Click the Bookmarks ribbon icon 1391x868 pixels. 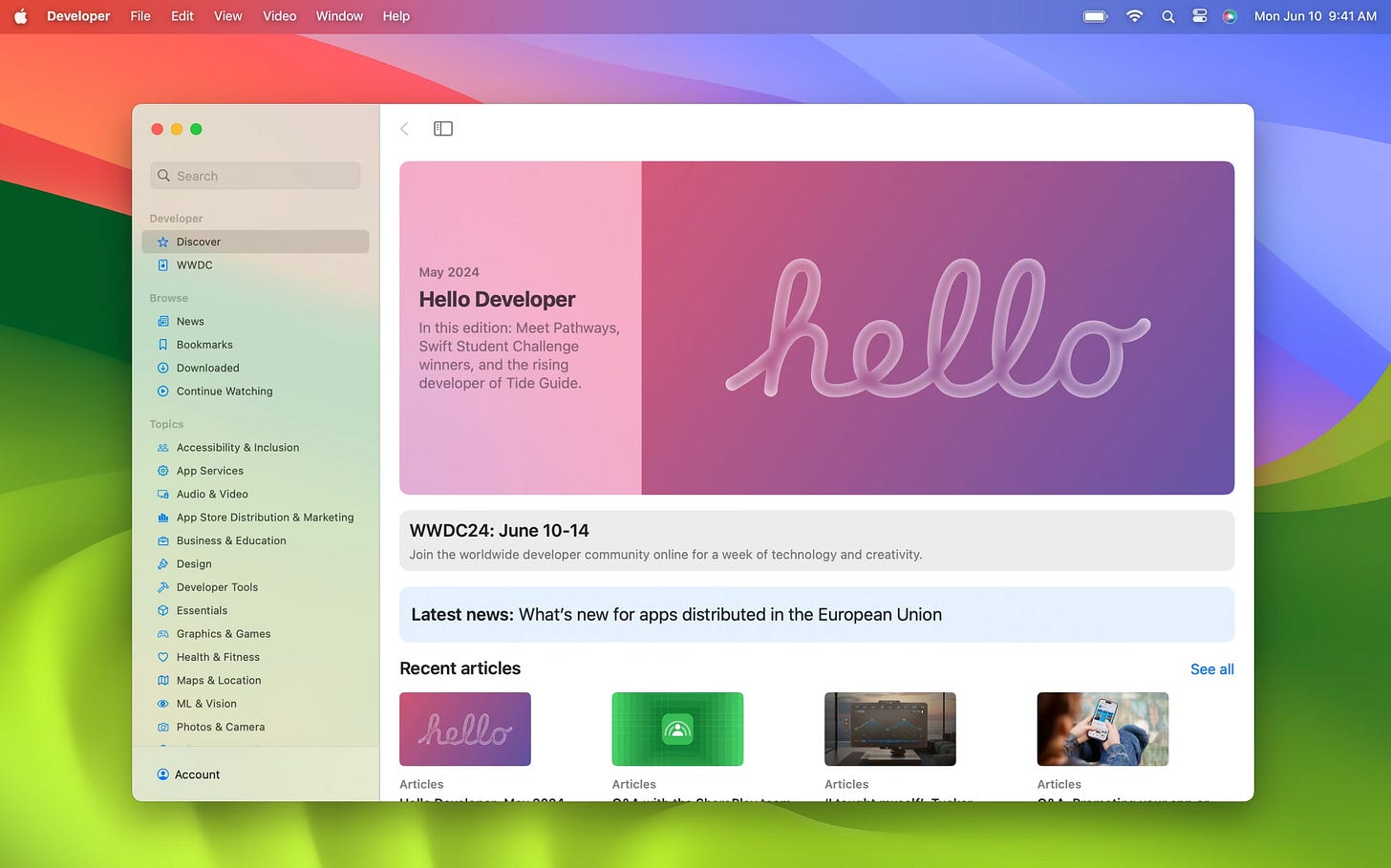pos(162,345)
